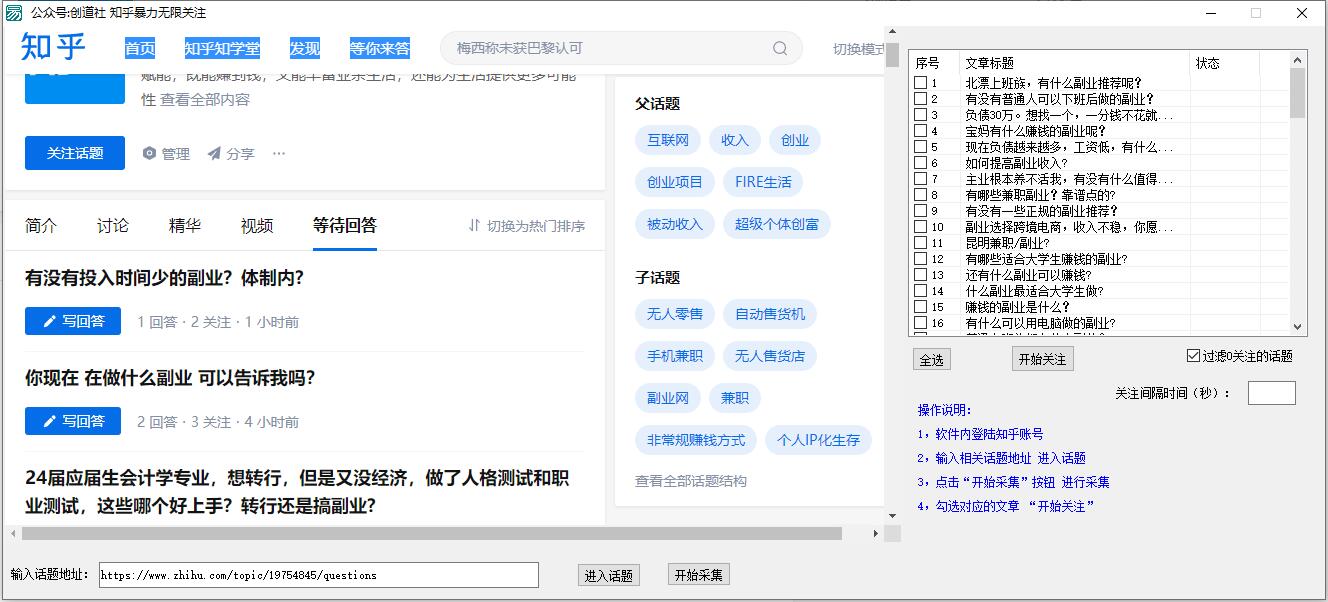1328x602 pixels.
Task: Click the 进入话题 button
Action: coord(609,575)
